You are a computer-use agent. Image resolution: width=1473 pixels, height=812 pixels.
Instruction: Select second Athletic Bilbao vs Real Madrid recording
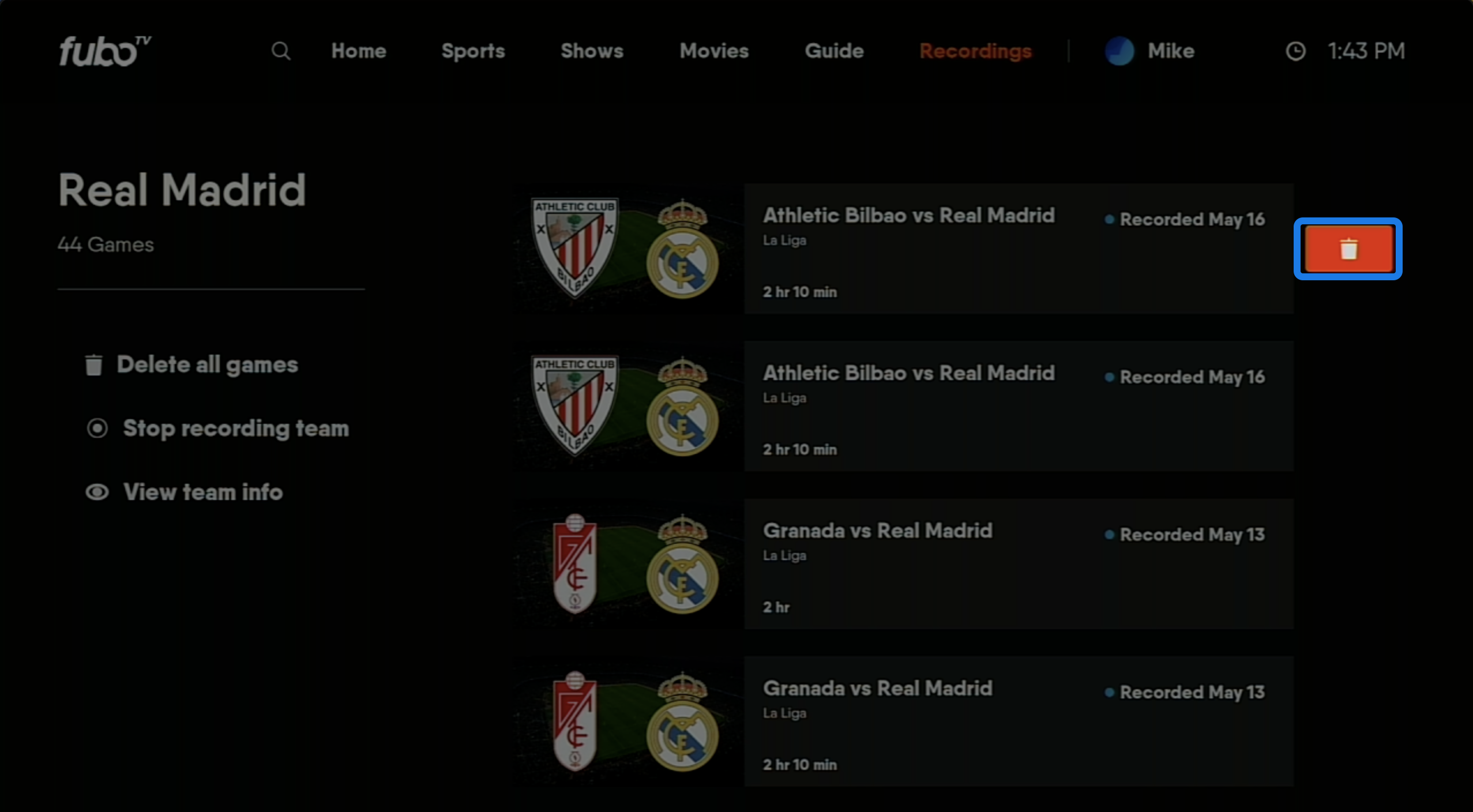[x=1017, y=407]
